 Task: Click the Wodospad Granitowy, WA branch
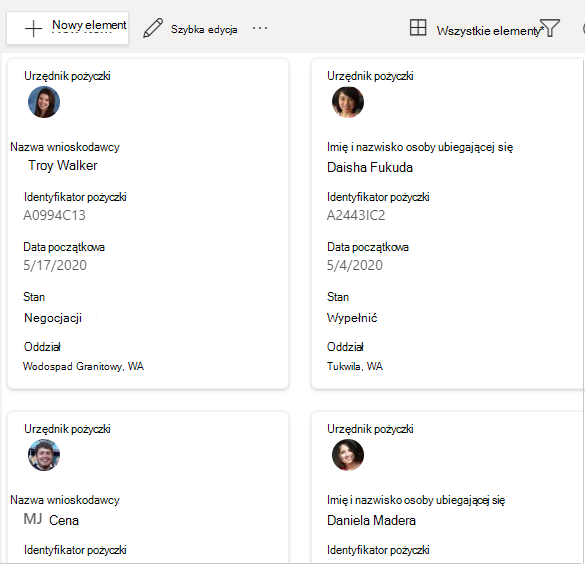pyautogui.click(x=83, y=366)
